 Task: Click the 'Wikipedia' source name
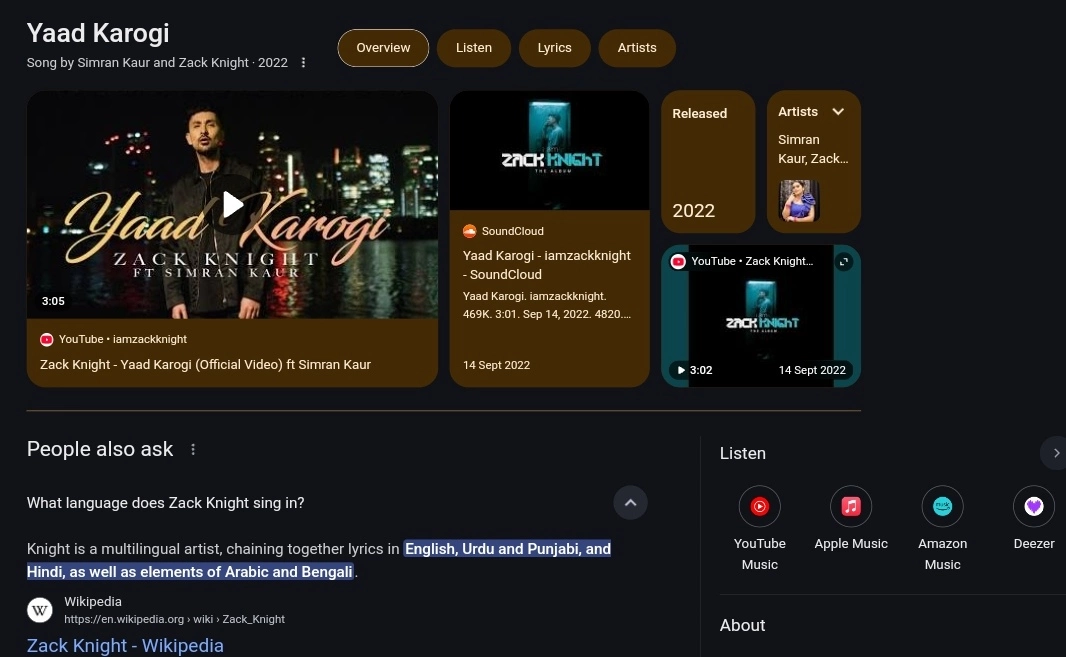93,602
